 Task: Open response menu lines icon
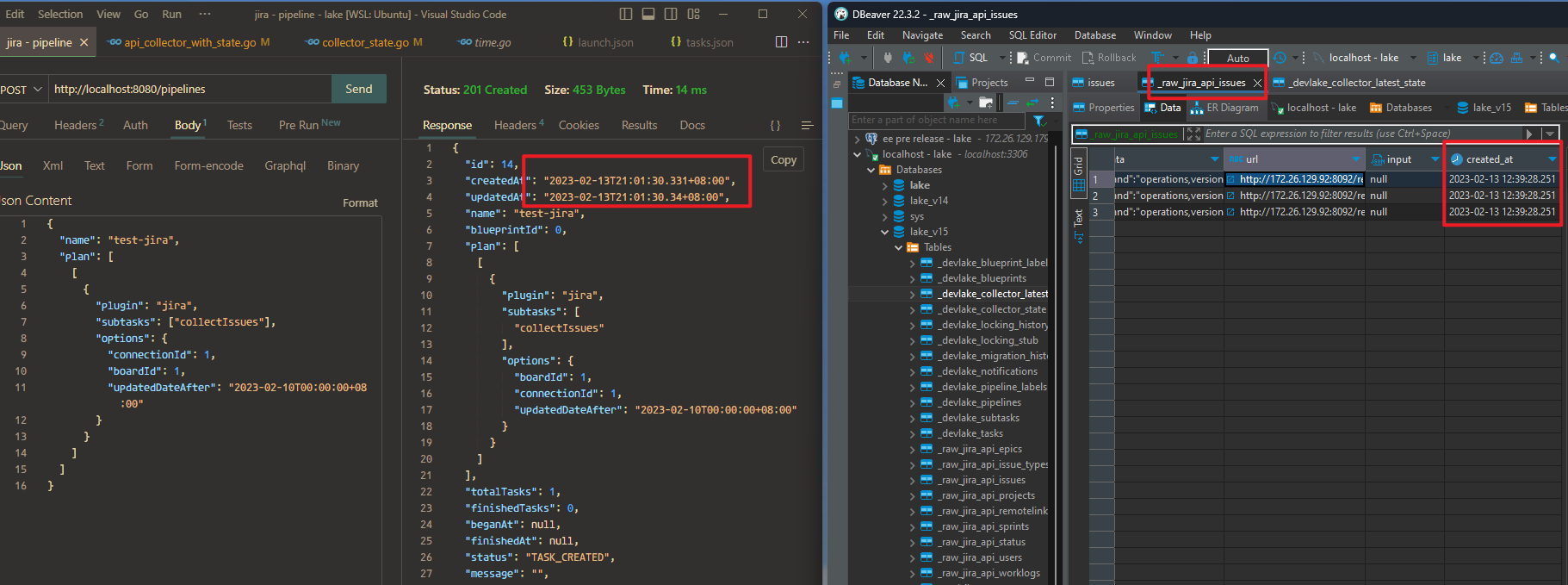pyautogui.click(x=807, y=125)
